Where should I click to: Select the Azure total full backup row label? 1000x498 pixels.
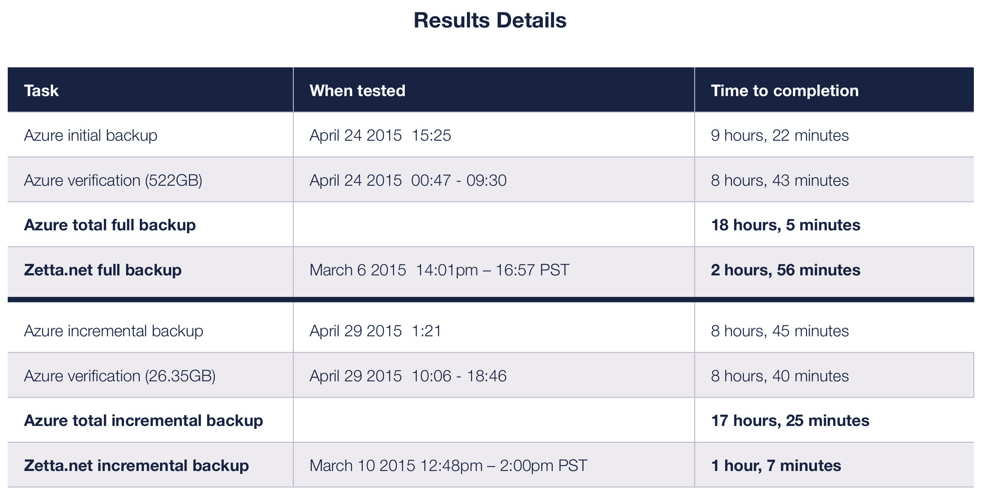[x=110, y=225]
